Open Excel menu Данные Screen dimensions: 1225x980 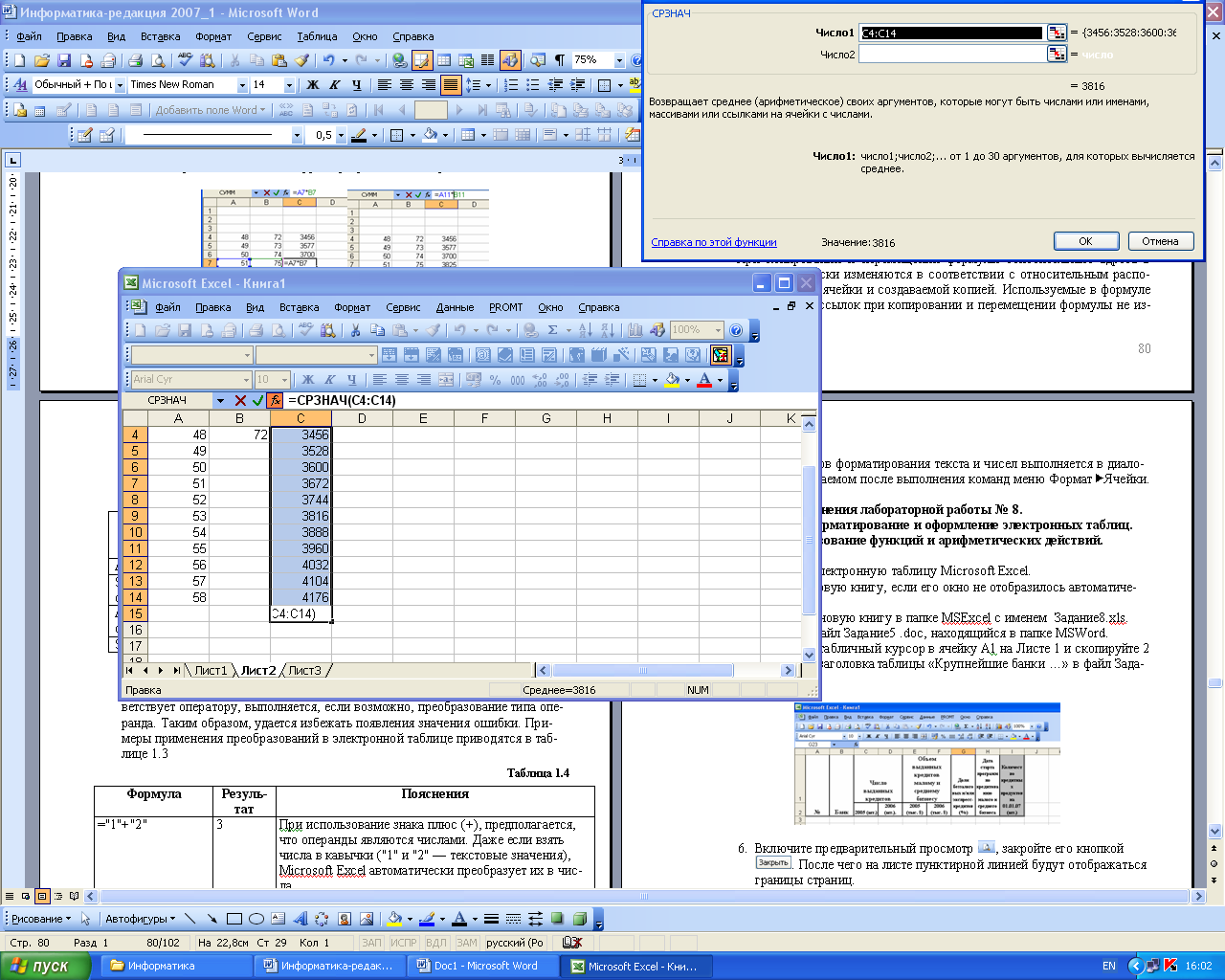point(455,307)
